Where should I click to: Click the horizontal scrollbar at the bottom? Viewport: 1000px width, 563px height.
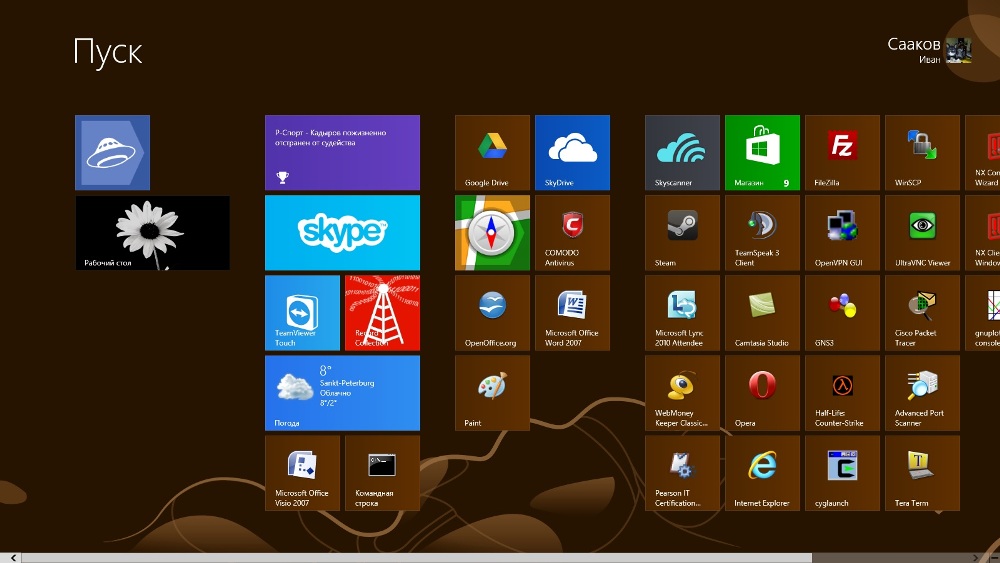500,557
